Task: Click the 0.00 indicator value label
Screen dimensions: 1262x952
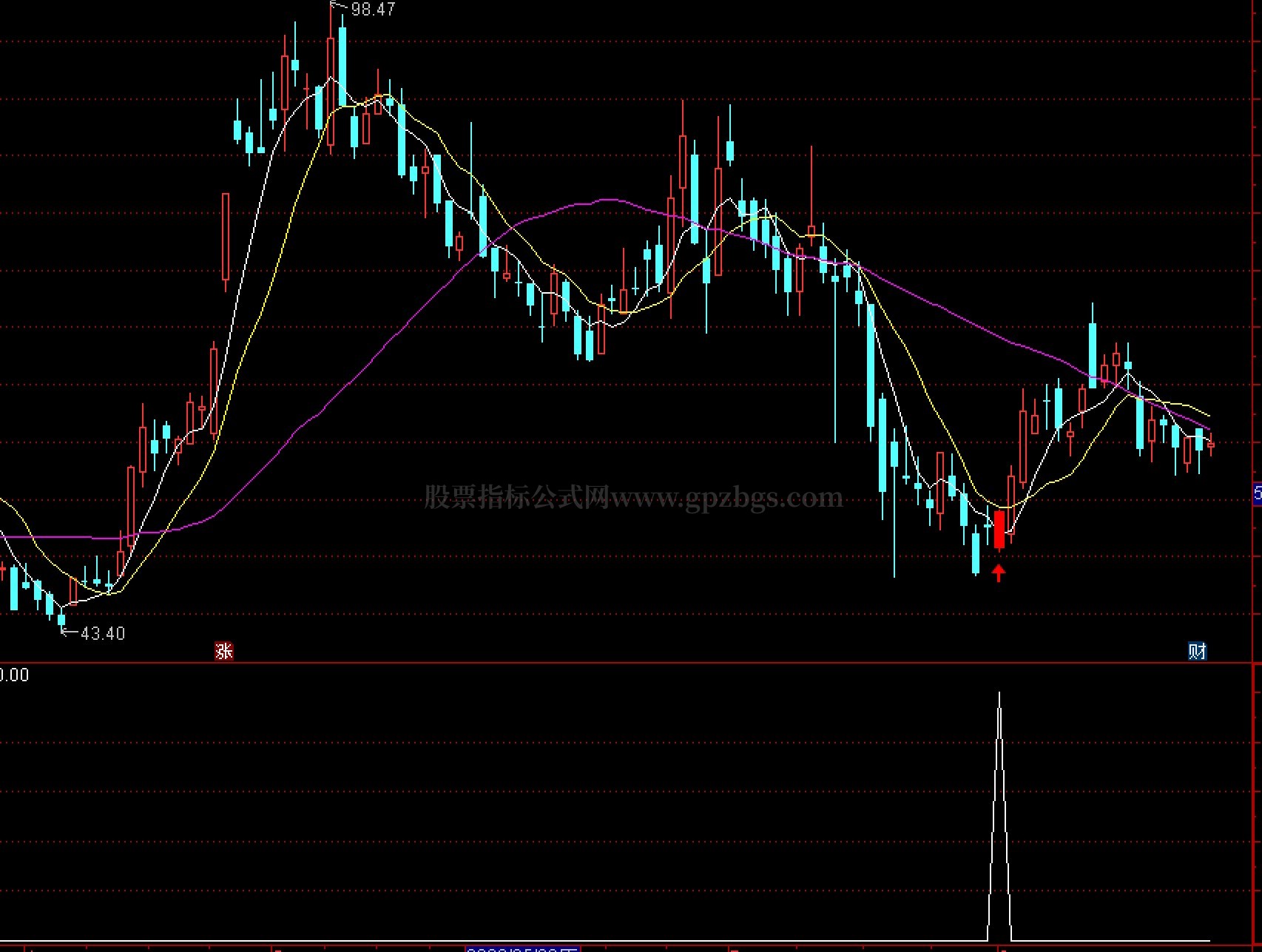Action: pos(14,675)
